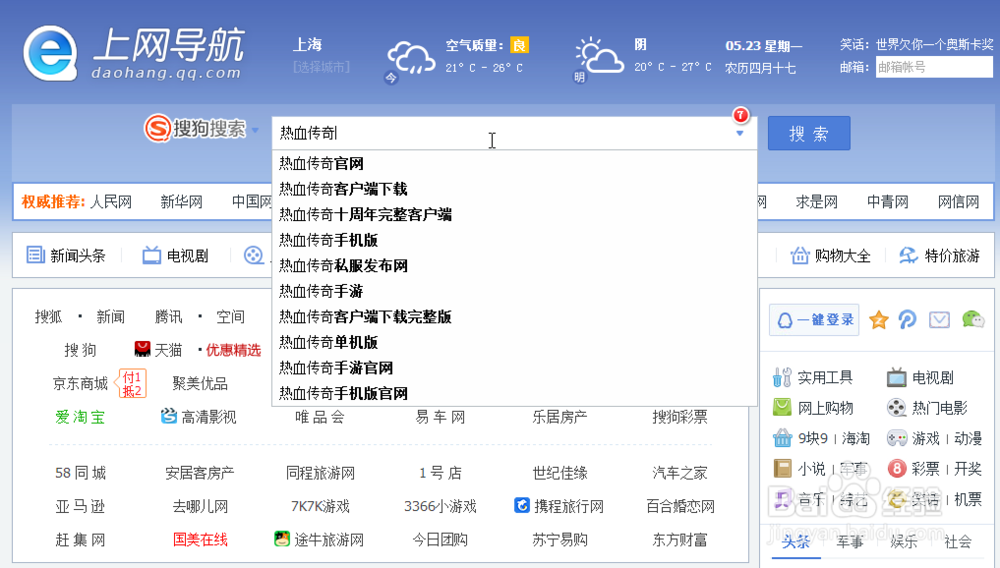
Task: Open the 国美在线 link
Action: click(x=200, y=540)
